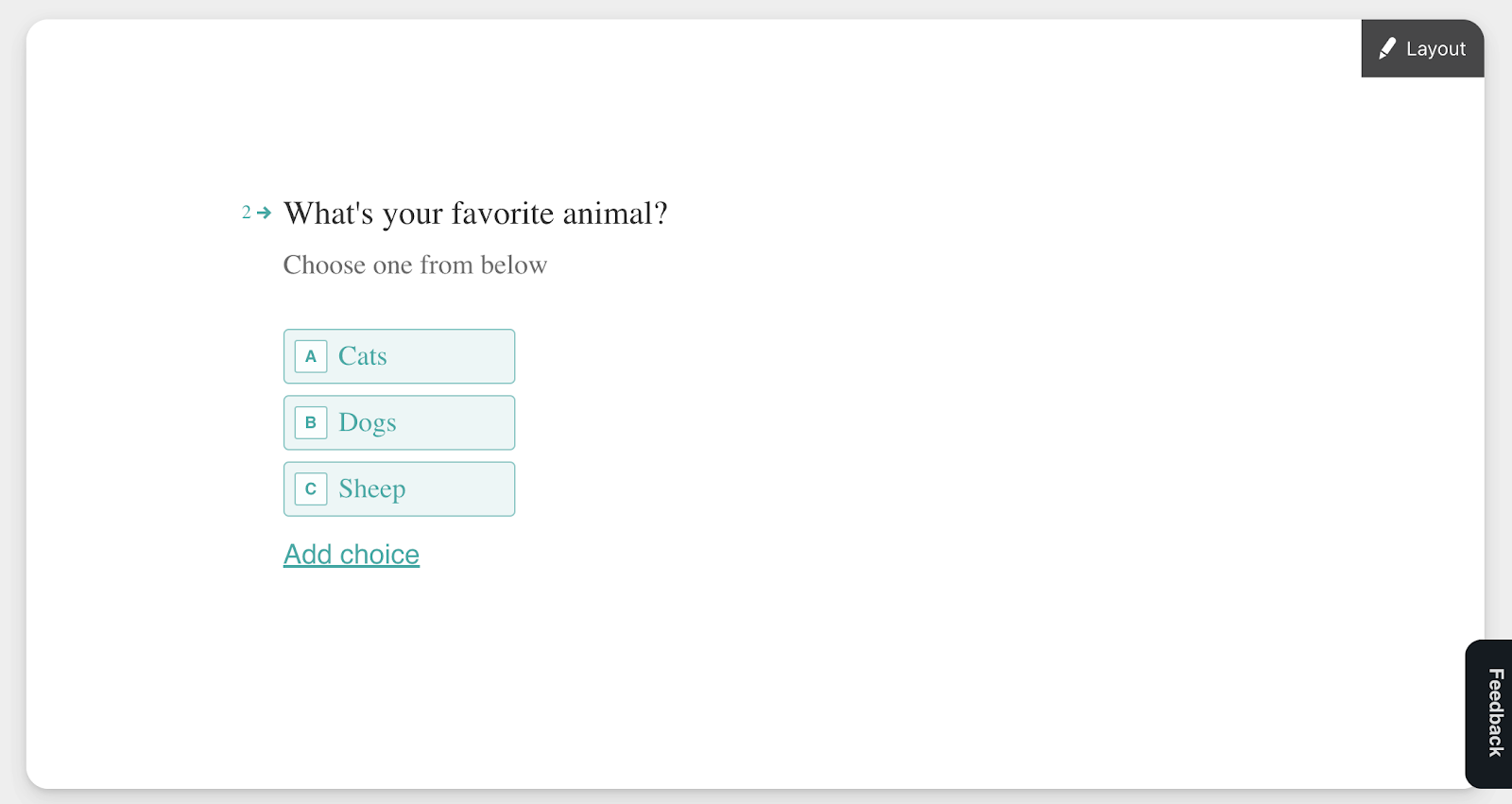This screenshot has width=1512, height=804.
Task: Open the Layout button
Action: pos(1422,48)
